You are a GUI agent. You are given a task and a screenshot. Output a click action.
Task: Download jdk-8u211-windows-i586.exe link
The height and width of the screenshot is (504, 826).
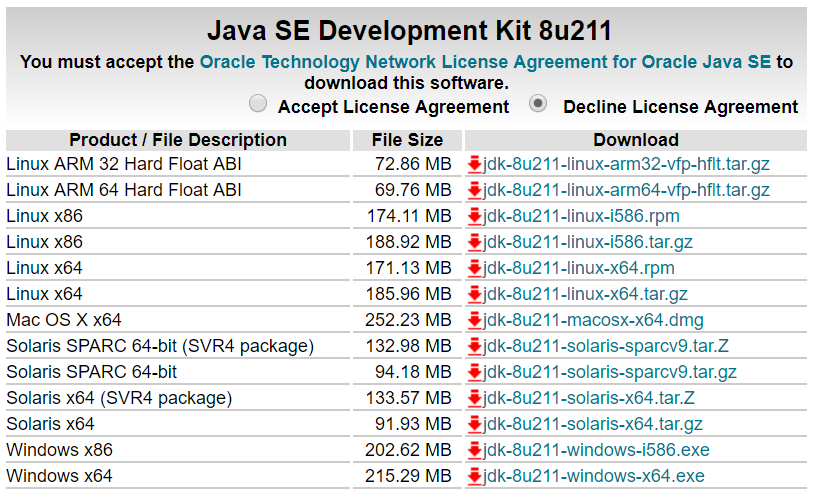596,450
